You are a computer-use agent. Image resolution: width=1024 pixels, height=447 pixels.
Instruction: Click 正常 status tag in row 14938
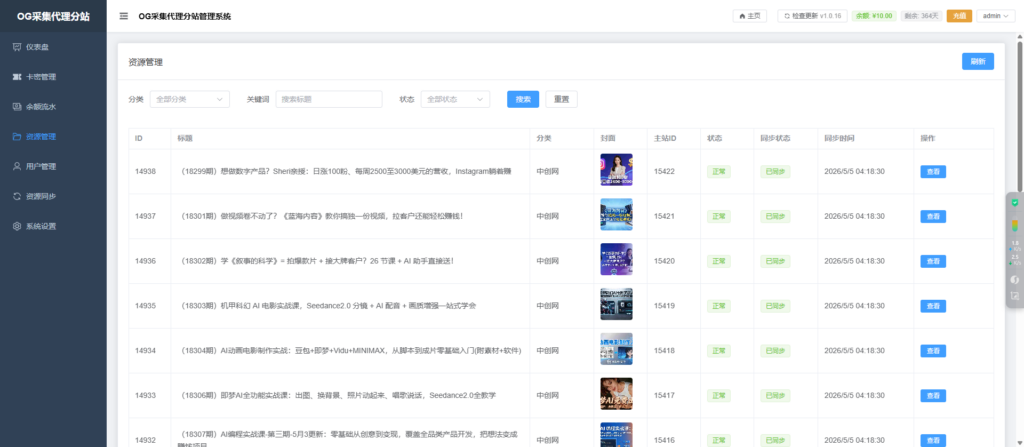pos(719,172)
